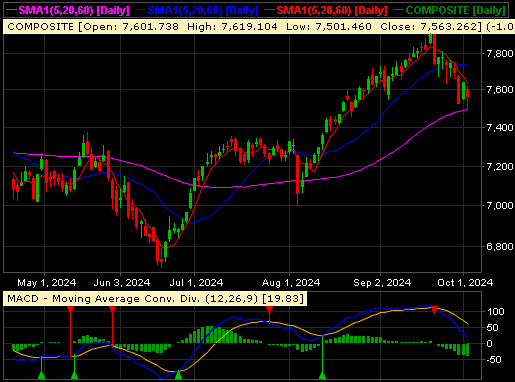This screenshot has height=382, width=515.
Task: Click the COMPOSITE open-high-low-close info bar
Action: click(x=259, y=27)
